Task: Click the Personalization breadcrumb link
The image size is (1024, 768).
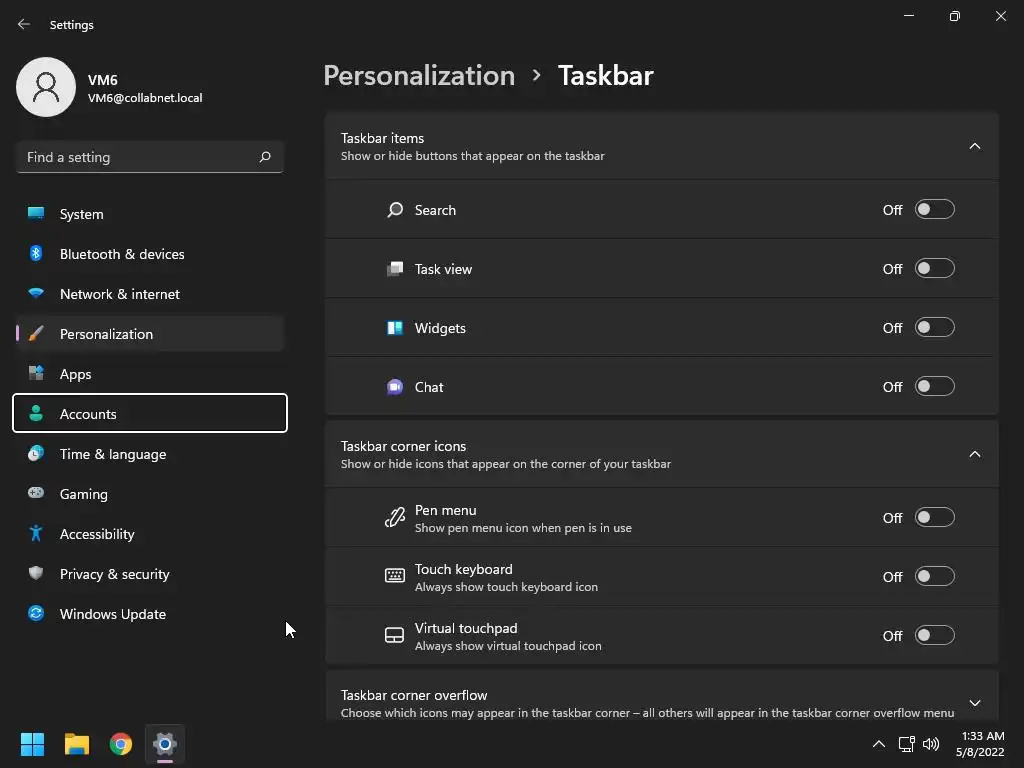Action: tap(419, 76)
